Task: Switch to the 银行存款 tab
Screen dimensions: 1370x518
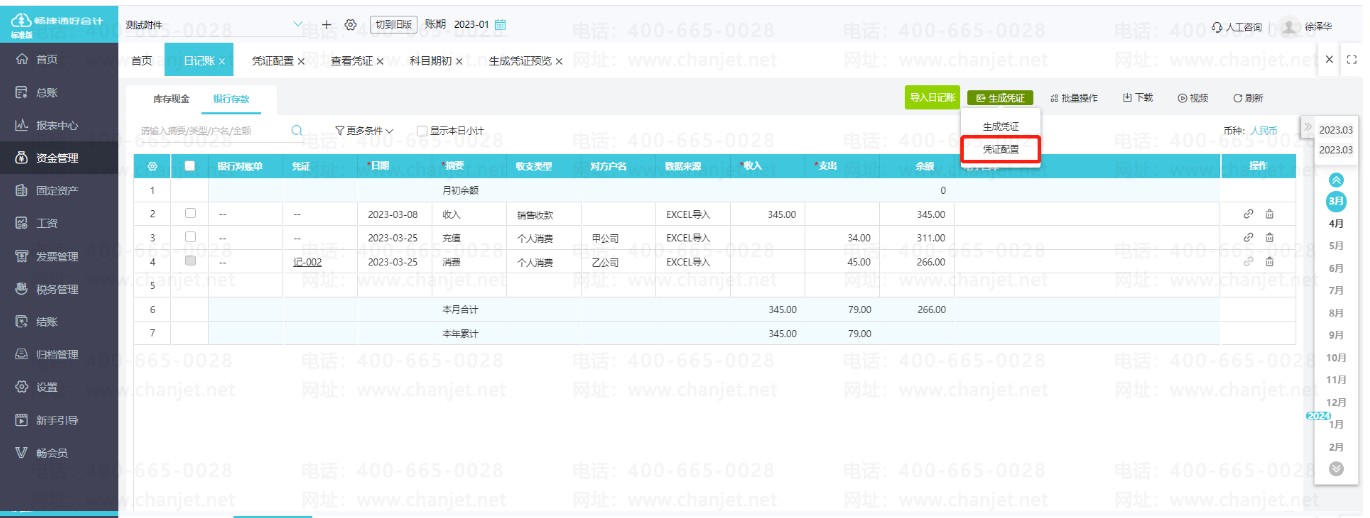Action: pos(231,99)
